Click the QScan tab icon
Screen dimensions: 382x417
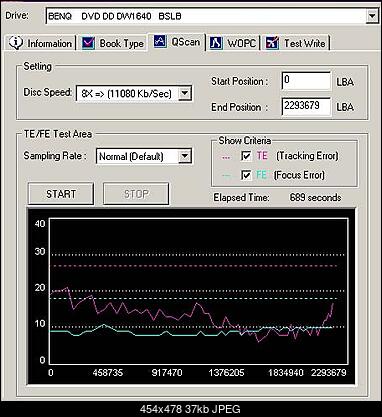click(x=160, y=41)
